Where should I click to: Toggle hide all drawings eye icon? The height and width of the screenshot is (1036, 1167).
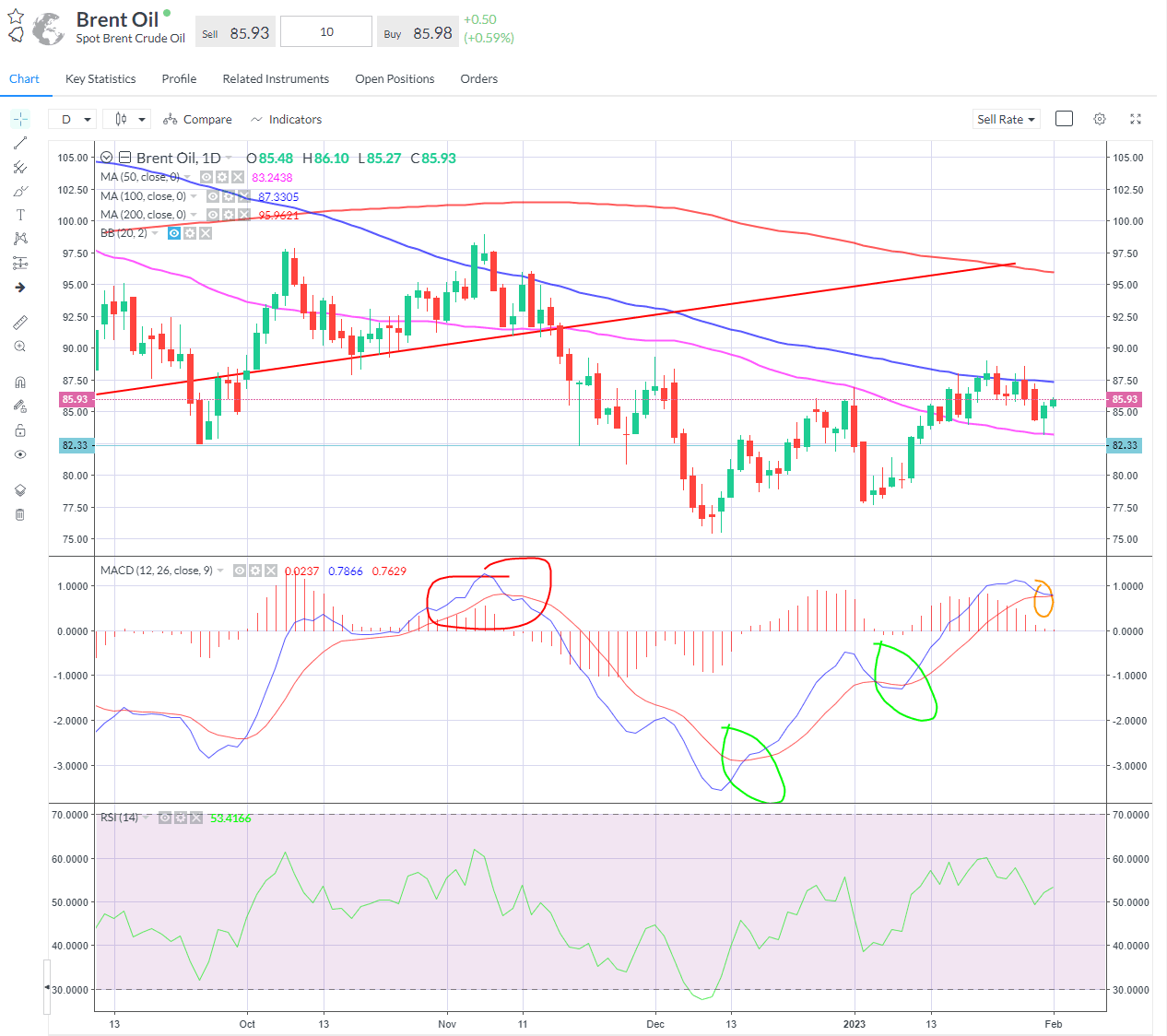coord(20,454)
